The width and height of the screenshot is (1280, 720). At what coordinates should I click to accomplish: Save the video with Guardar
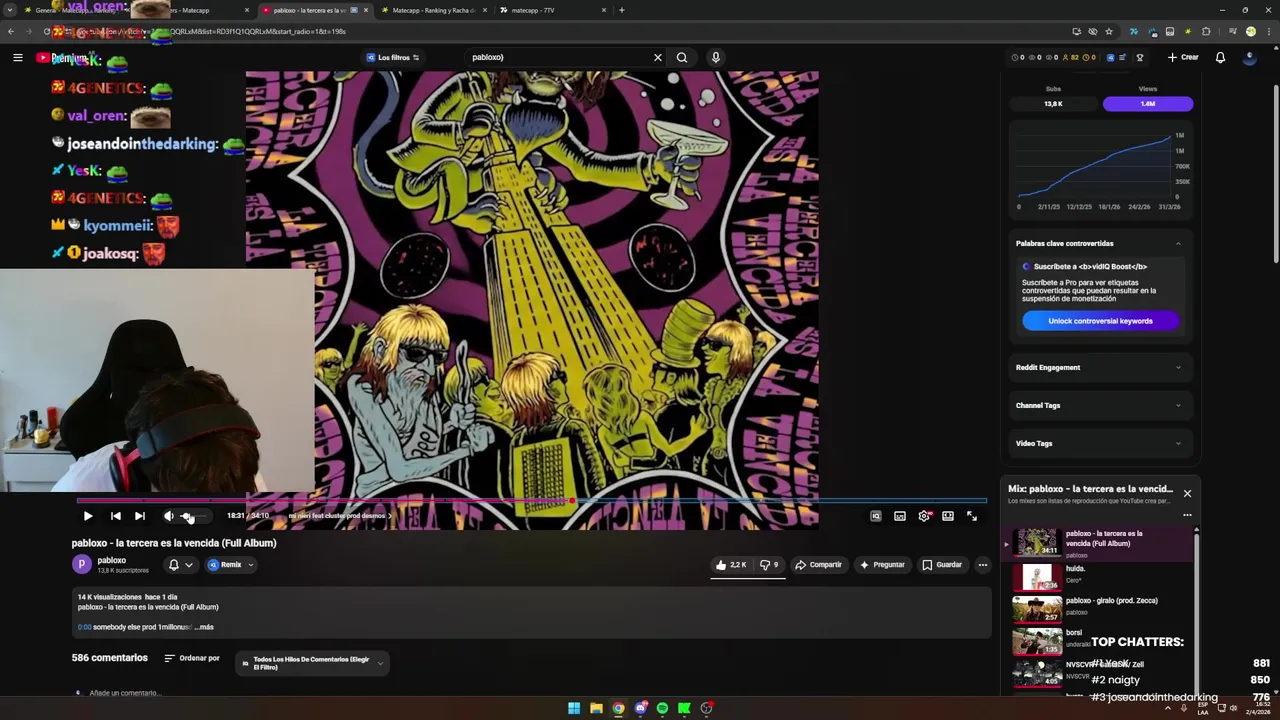click(x=942, y=565)
